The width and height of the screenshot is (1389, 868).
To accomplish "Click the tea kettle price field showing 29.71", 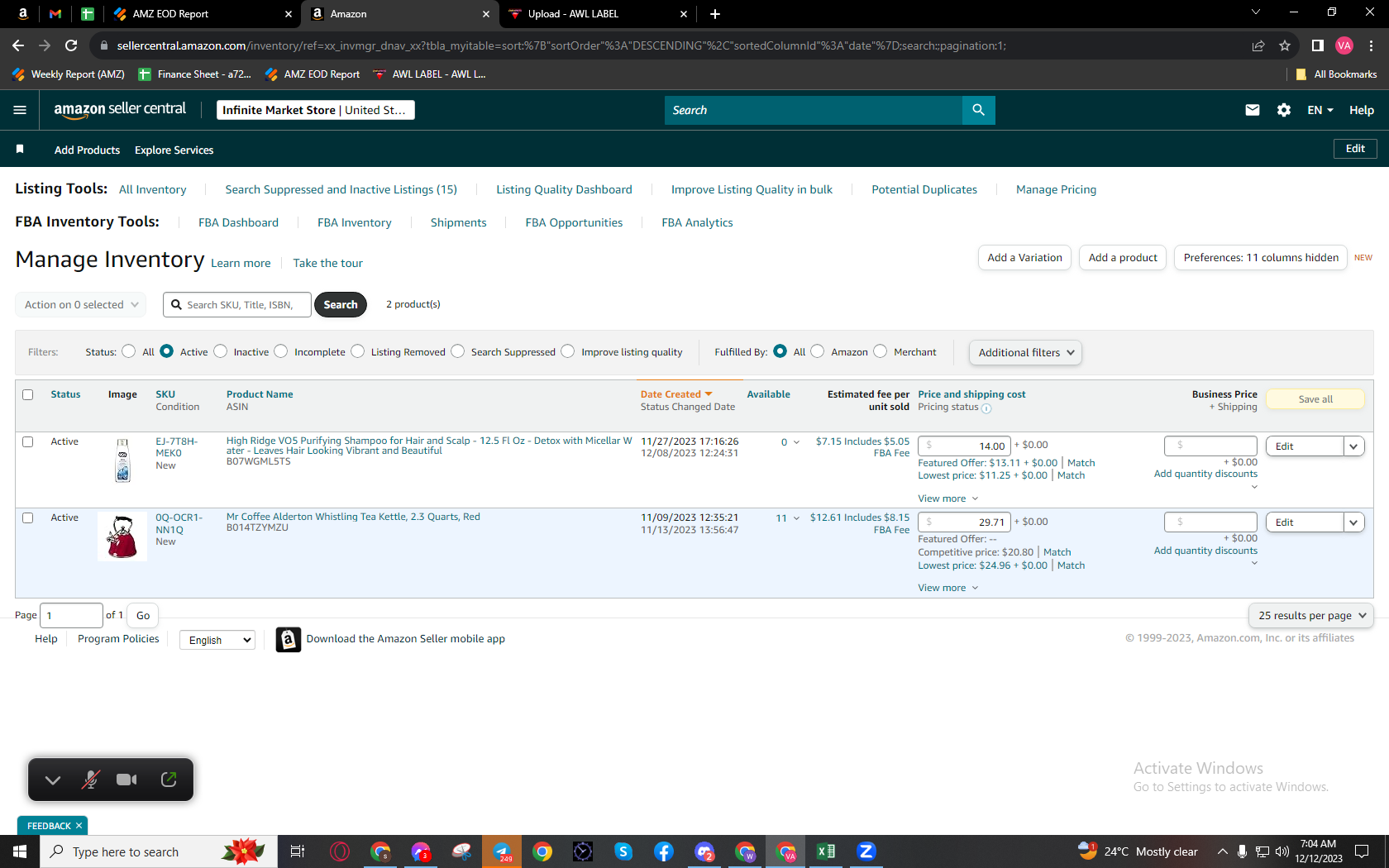I will pos(964,522).
